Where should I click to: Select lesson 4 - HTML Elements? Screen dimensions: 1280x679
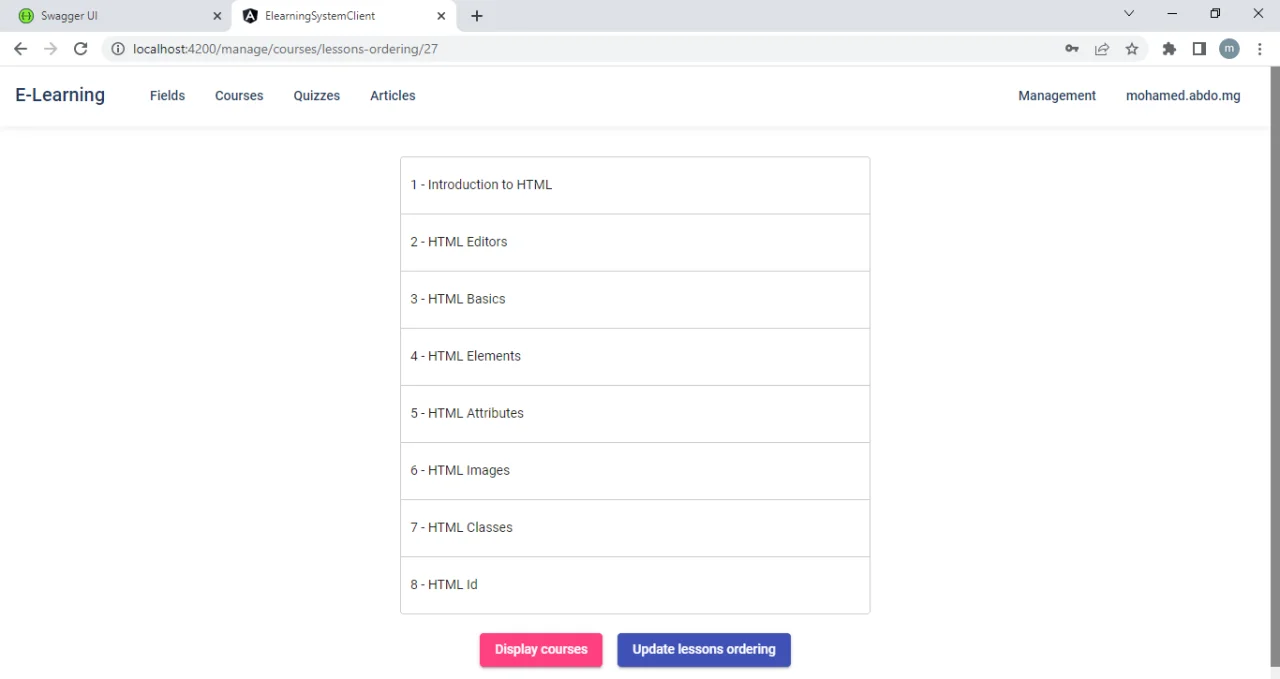(x=635, y=356)
